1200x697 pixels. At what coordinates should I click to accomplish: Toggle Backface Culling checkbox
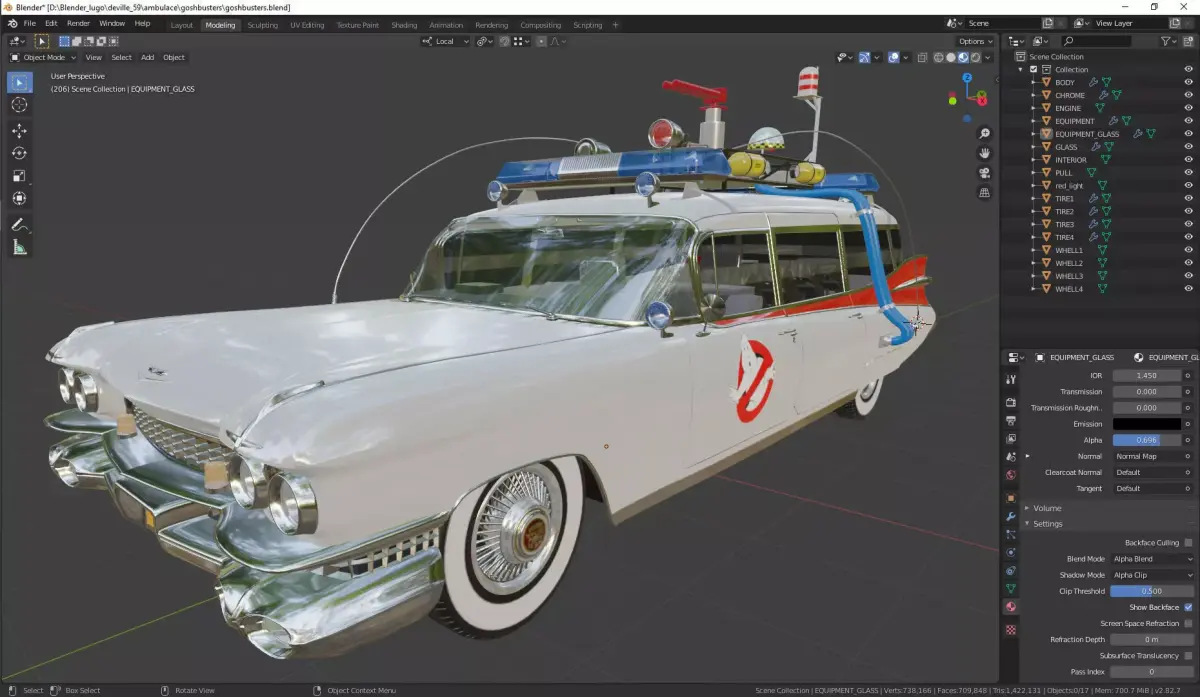[1188, 542]
